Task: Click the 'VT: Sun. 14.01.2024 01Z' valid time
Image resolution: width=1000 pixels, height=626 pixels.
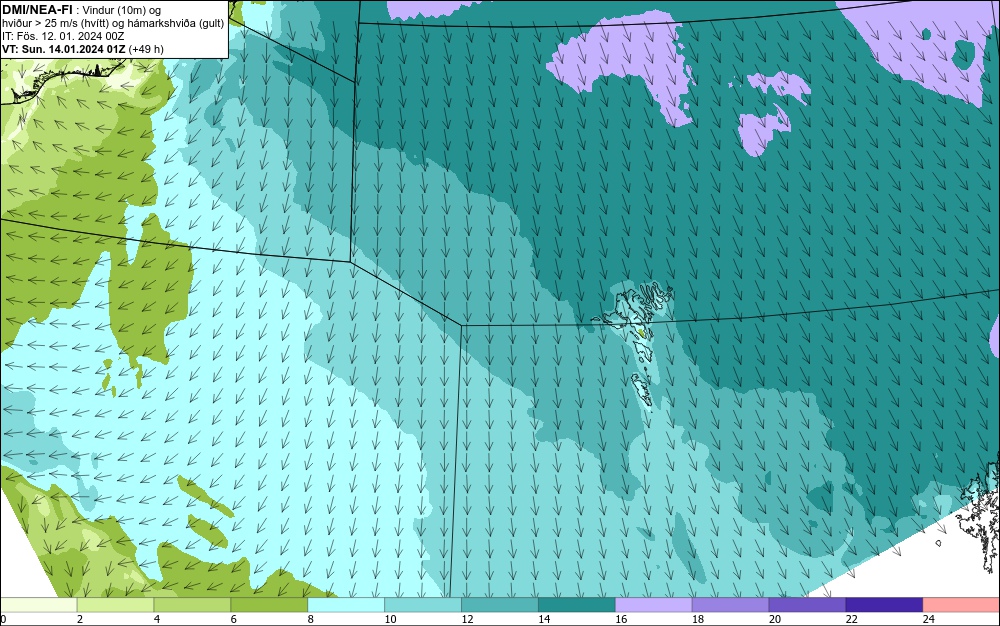Action: point(64,49)
